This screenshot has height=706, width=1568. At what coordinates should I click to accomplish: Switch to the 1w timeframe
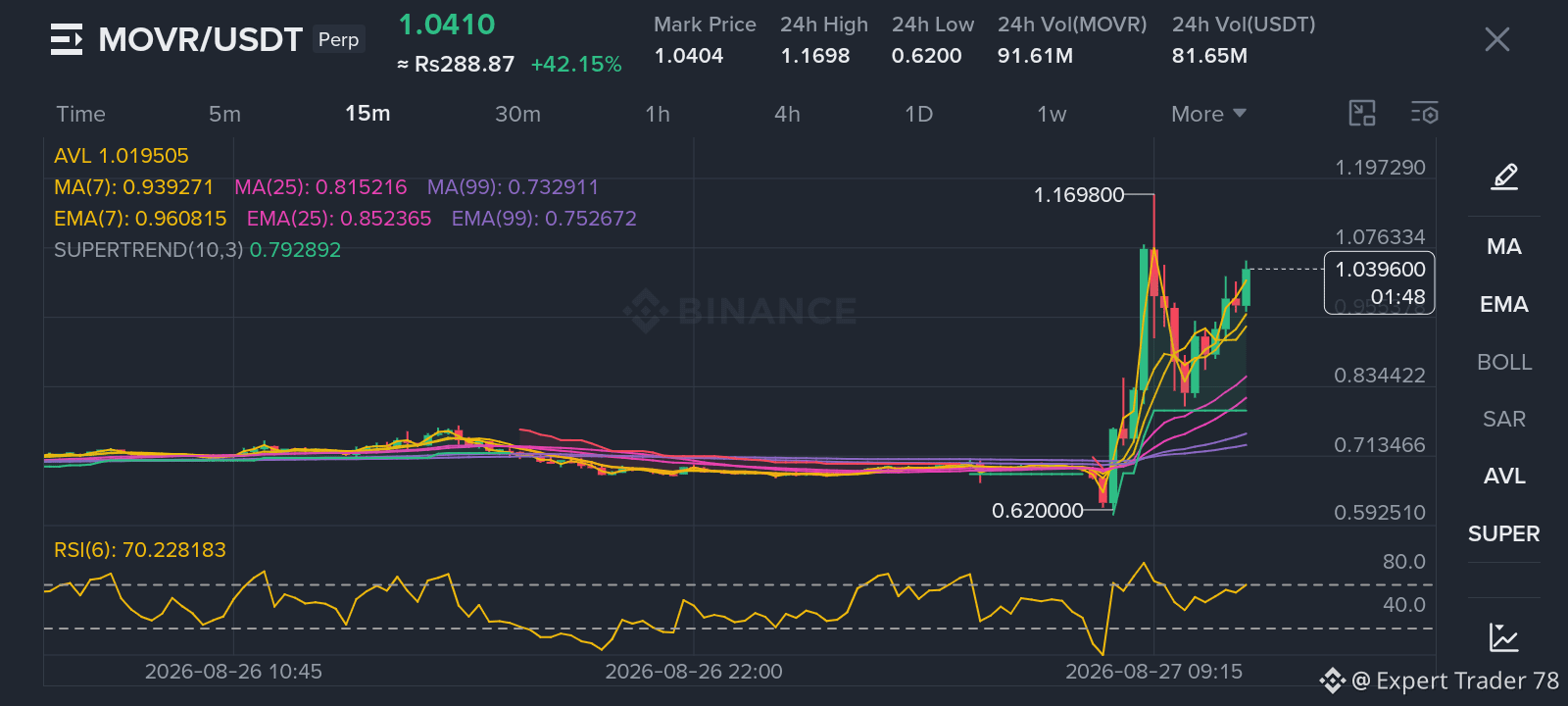coord(1052,114)
